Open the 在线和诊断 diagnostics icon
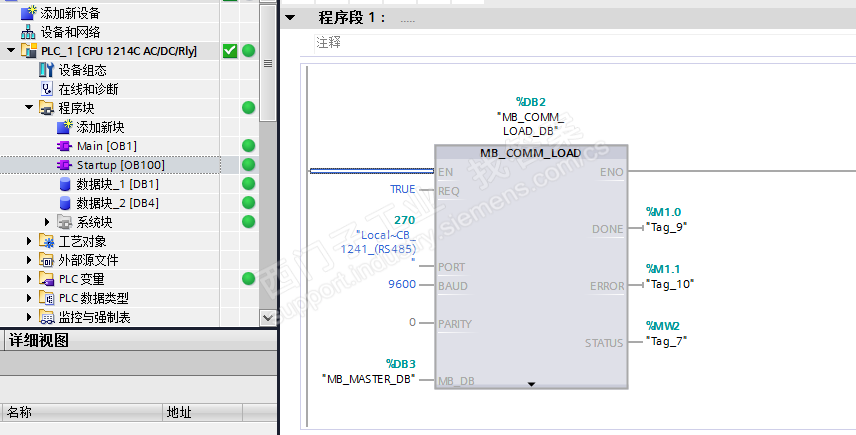The width and height of the screenshot is (856, 435). [46, 89]
